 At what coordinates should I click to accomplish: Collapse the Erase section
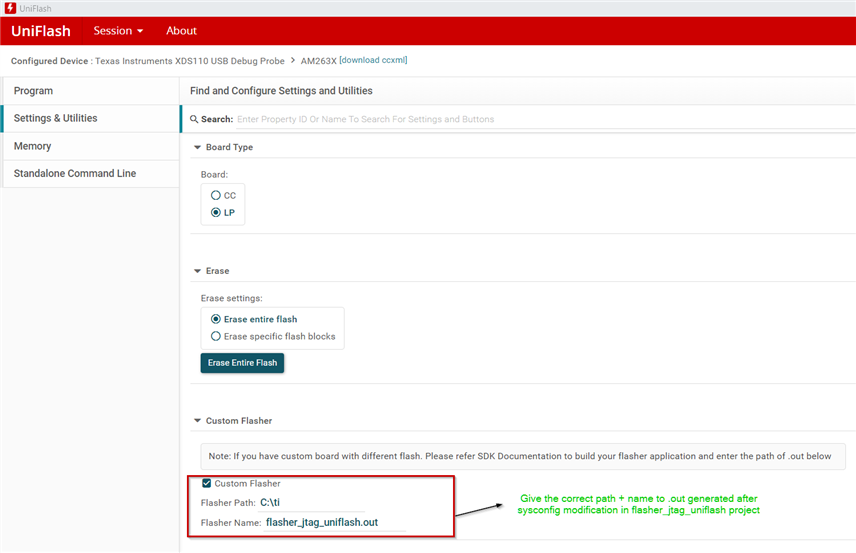(198, 271)
